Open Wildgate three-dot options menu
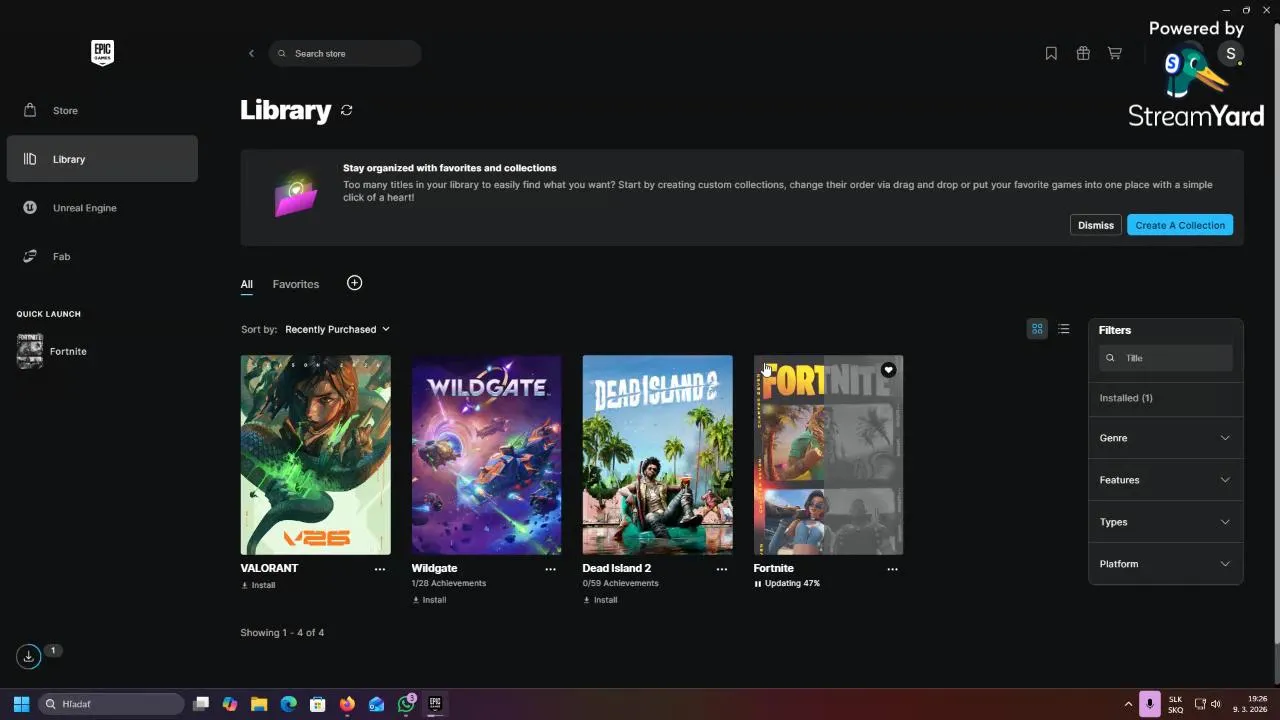 point(551,569)
